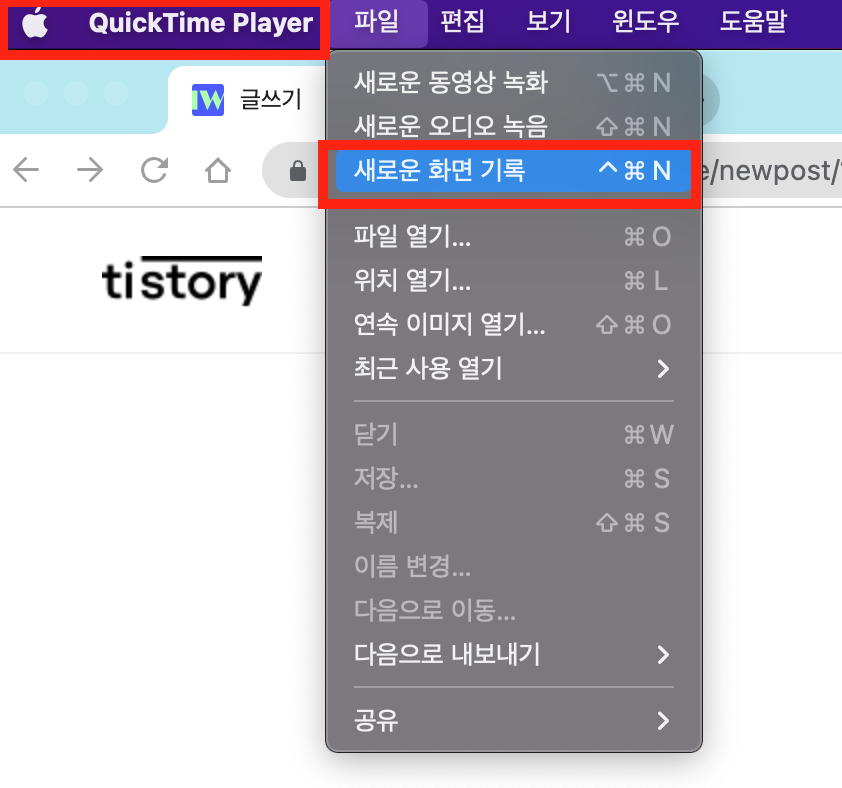This screenshot has height=788, width=842.
Task: Expand the 최근 사용 열기 submenu
Action: click(513, 368)
